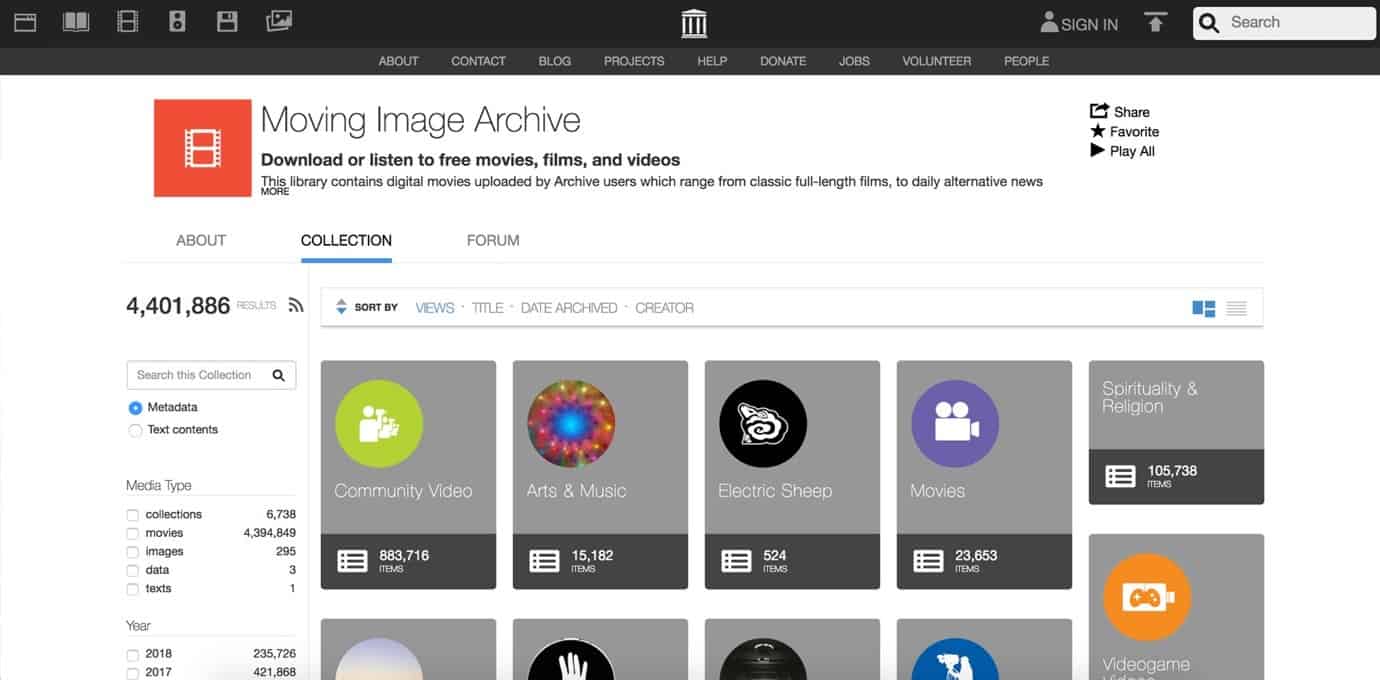Open Electric Sheep collection icon
The height and width of the screenshot is (680, 1380).
click(763, 424)
